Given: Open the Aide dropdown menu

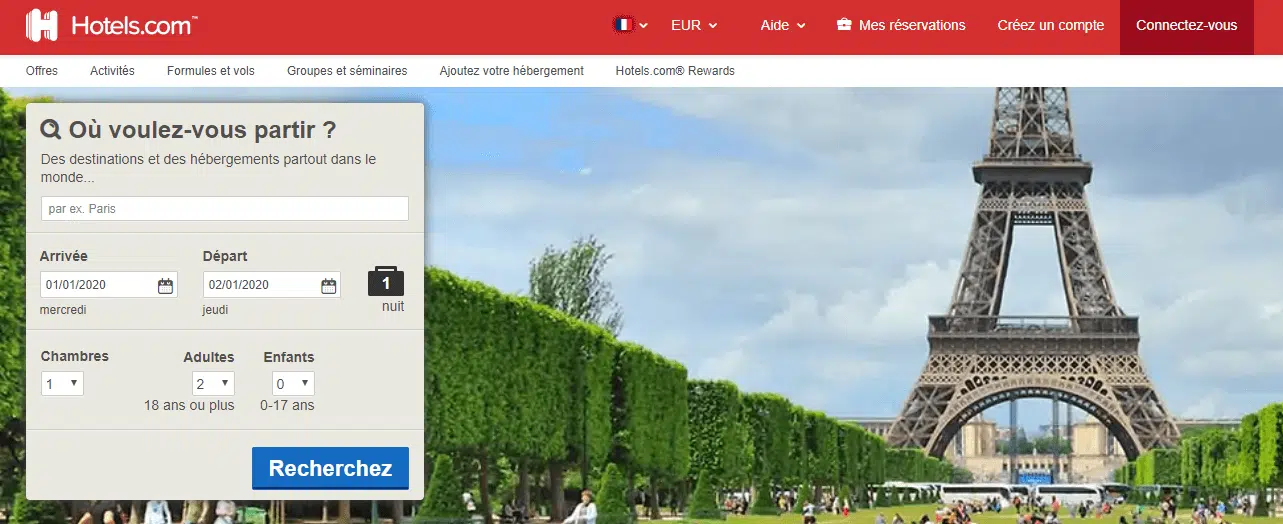Looking at the screenshot, I should tap(783, 25).
